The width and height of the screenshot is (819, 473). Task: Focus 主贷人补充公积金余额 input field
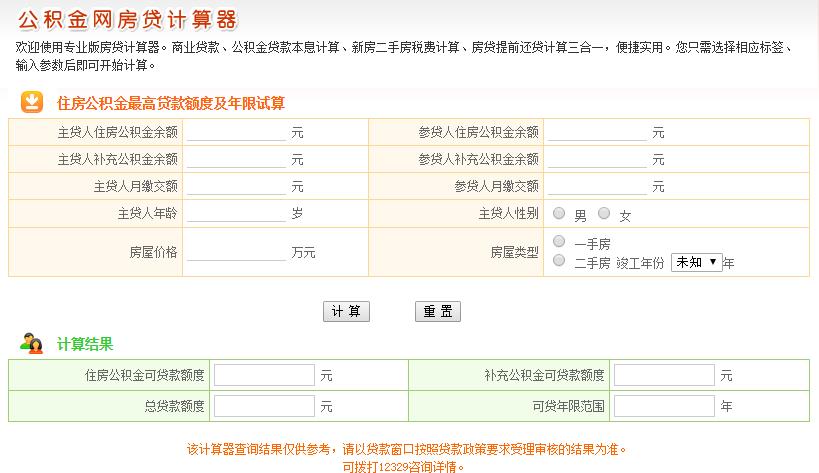click(237, 159)
